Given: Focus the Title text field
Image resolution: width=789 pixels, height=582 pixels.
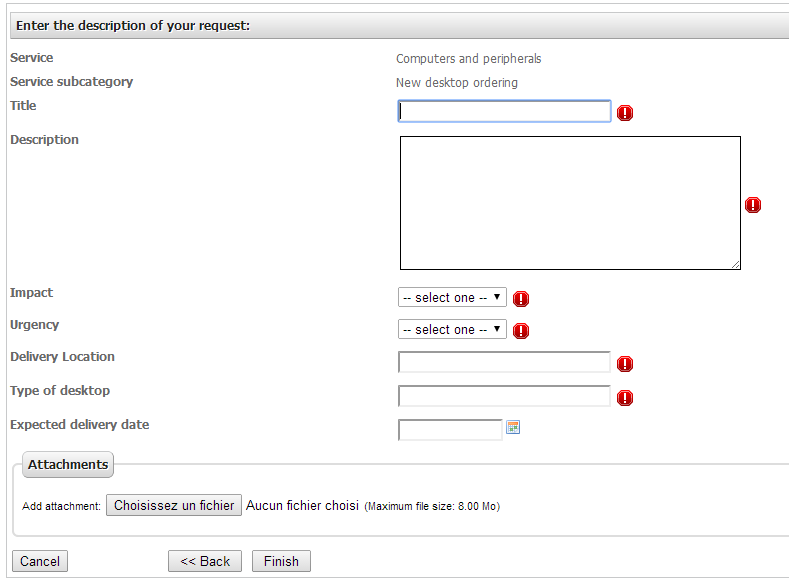Looking at the screenshot, I should 504,111.
